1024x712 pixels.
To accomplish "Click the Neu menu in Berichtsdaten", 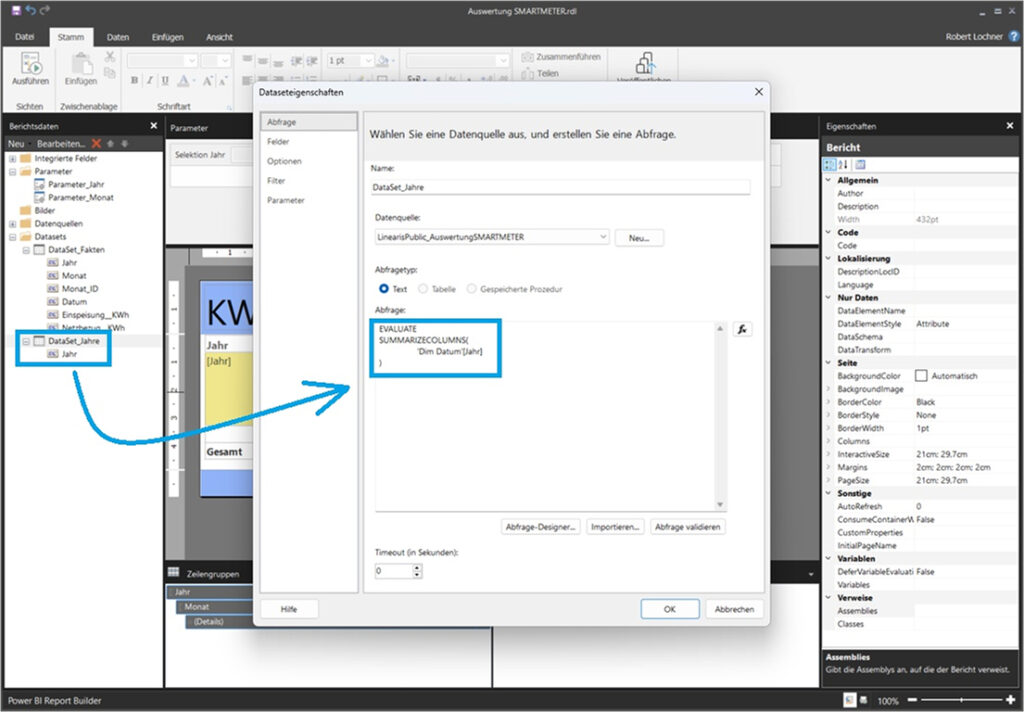I will 16,144.
